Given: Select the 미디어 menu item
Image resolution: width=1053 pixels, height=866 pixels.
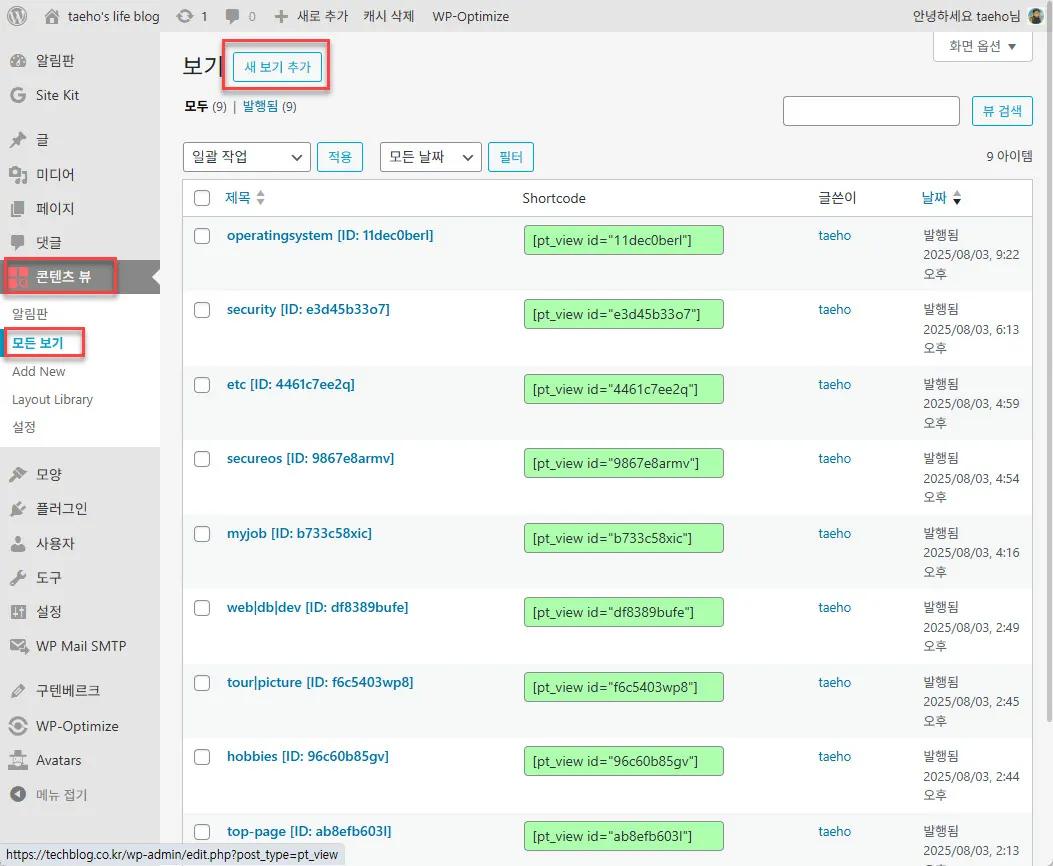Looking at the screenshot, I should click(55, 175).
